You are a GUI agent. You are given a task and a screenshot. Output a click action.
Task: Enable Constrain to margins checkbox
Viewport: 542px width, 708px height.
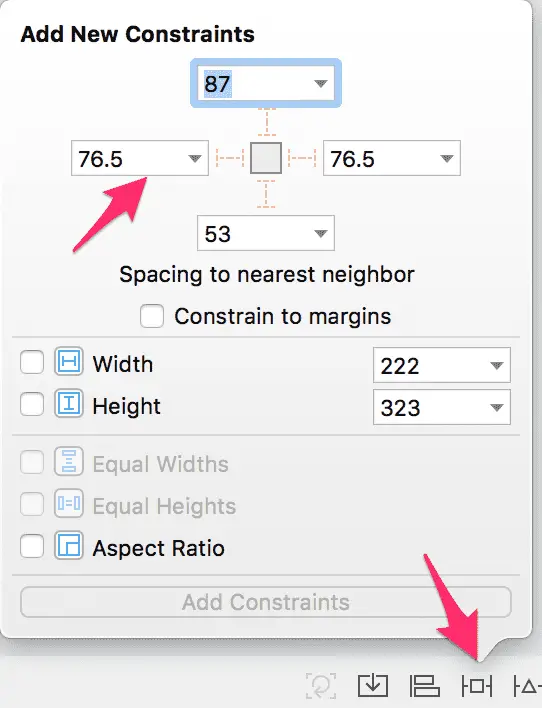pos(152,316)
